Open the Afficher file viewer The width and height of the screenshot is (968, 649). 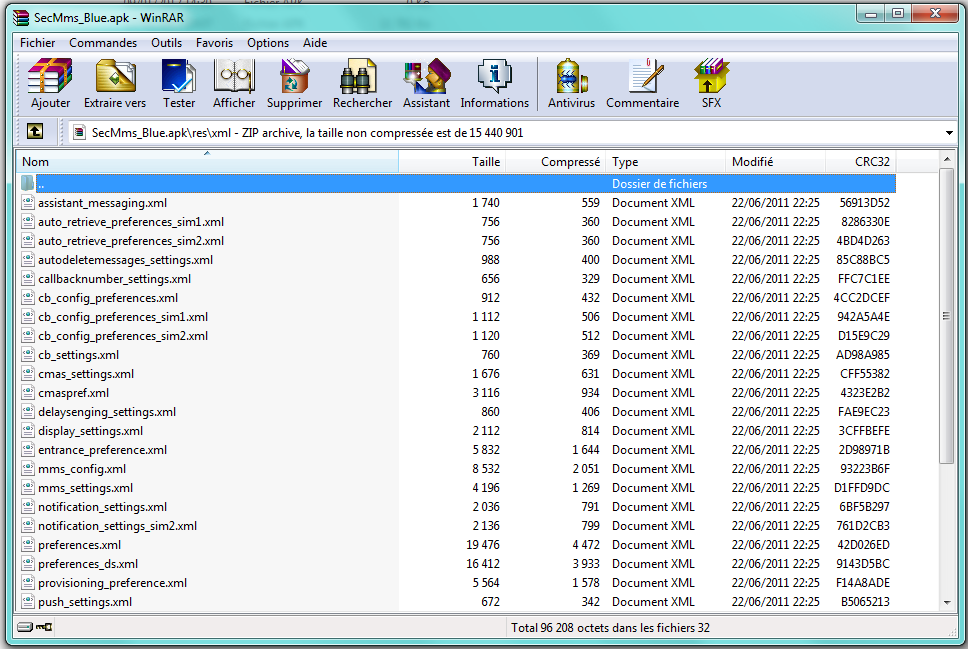tap(234, 84)
